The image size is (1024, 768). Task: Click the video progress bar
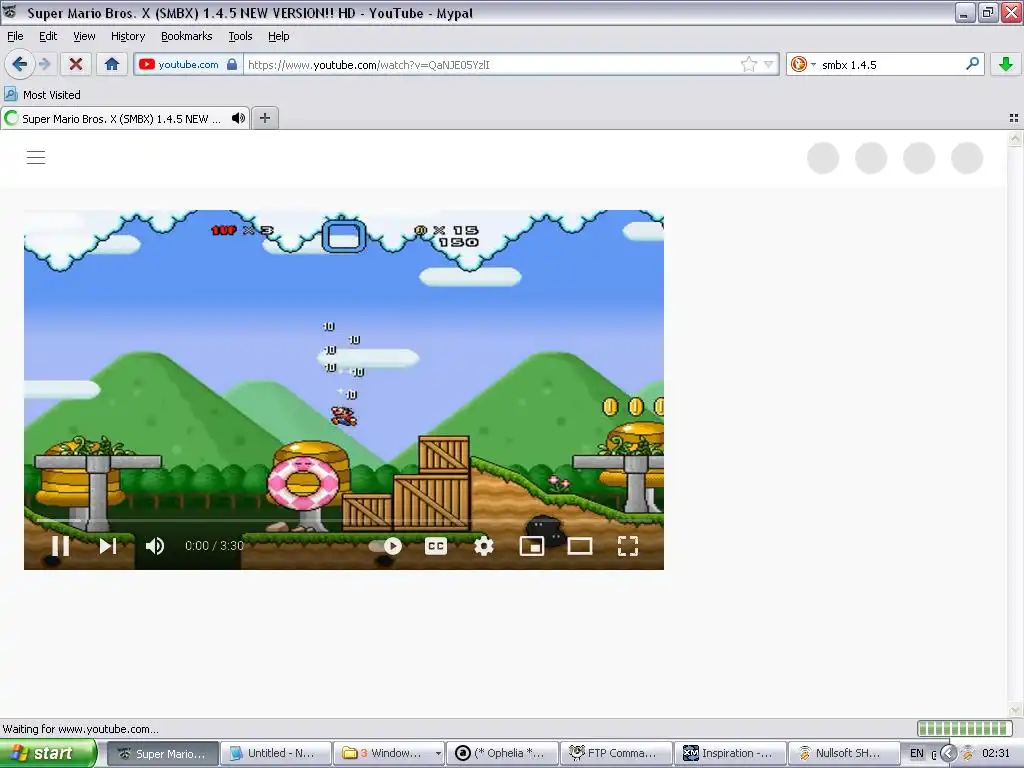(x=344, y=520)
